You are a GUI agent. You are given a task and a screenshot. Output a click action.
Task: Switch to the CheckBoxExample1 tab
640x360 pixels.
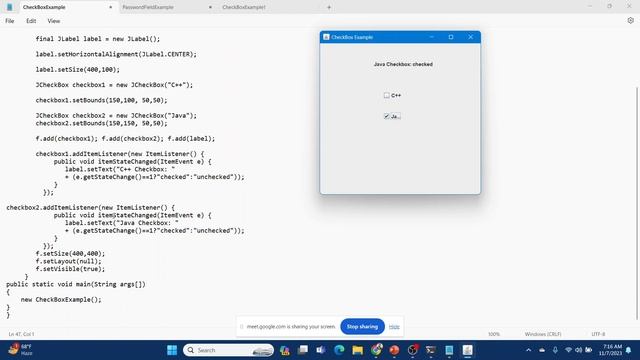(244, 7)
